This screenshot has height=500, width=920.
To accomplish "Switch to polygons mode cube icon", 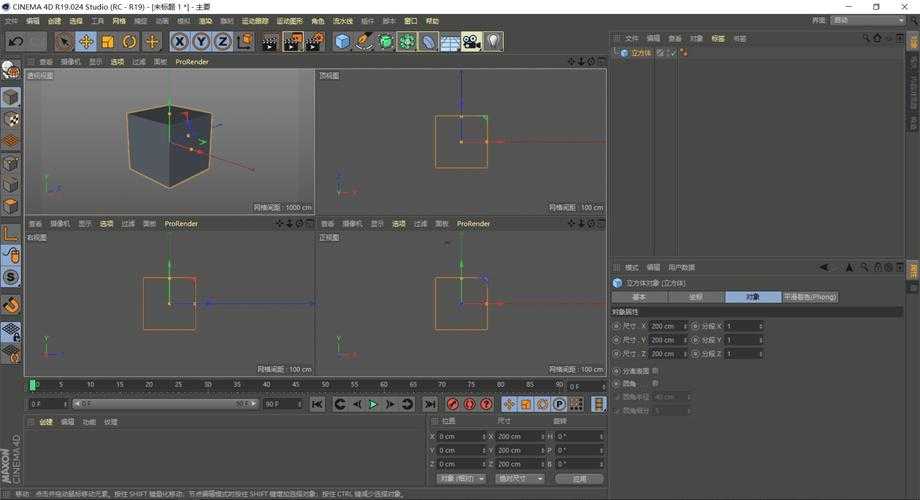I will (x=11, y=206).
